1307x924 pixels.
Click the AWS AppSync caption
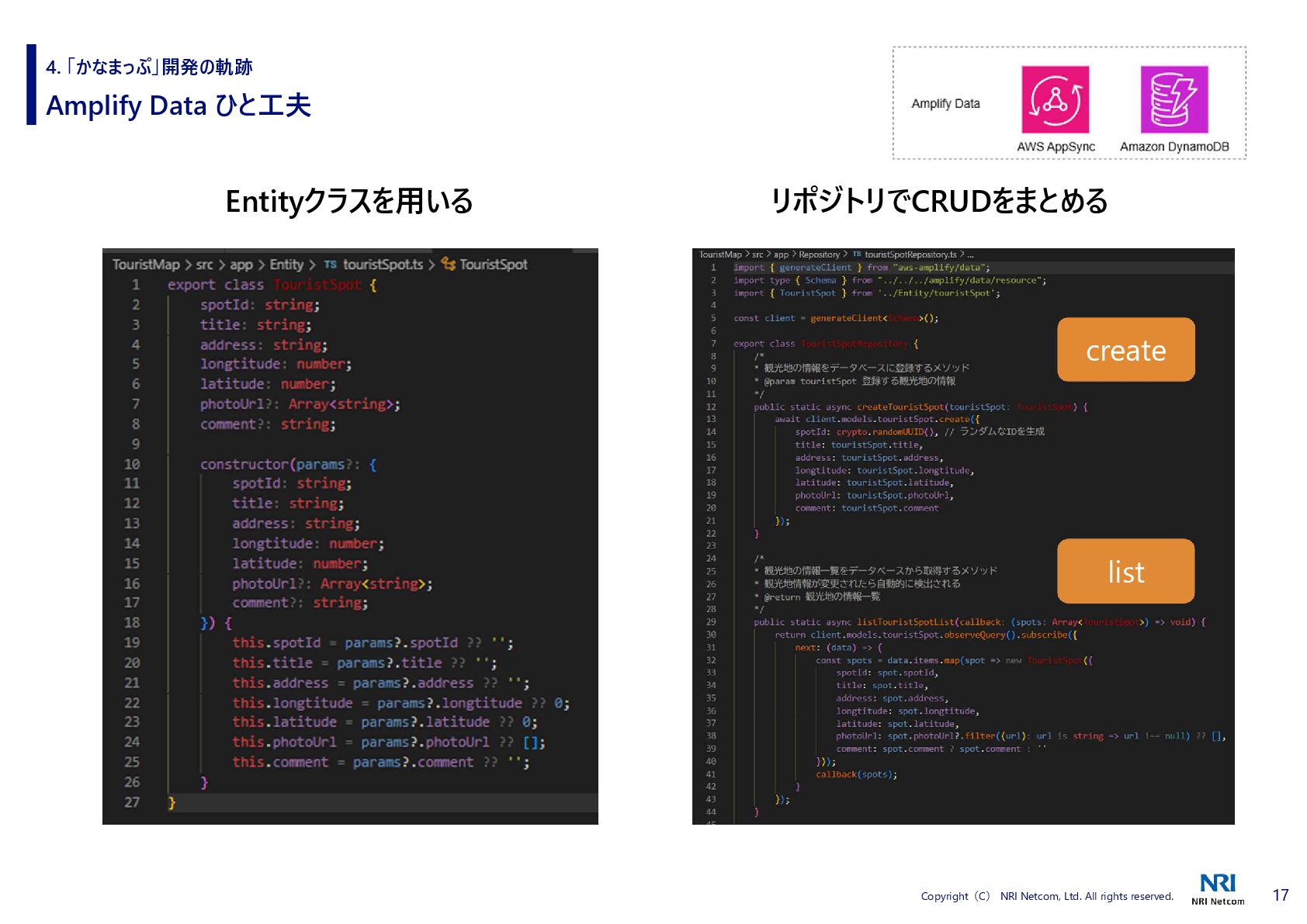tap(1056, 147)
